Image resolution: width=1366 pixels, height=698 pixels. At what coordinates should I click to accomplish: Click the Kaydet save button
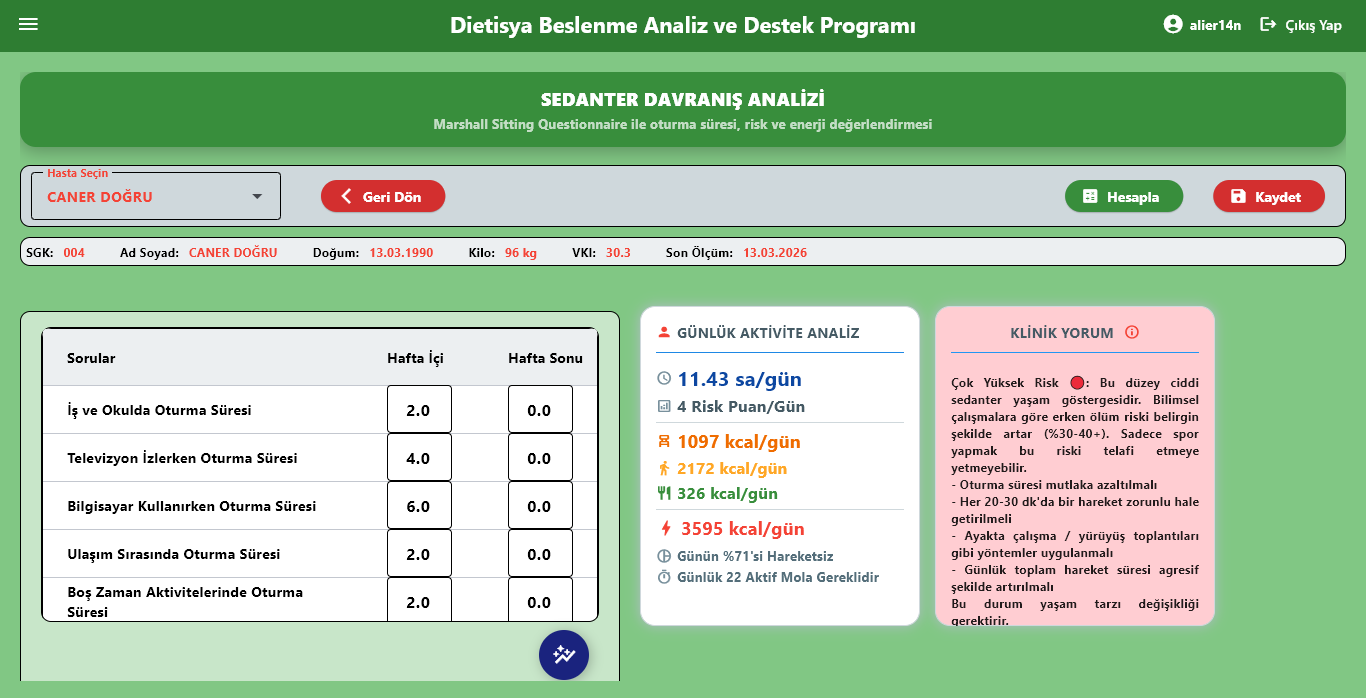click(1269, 196)
